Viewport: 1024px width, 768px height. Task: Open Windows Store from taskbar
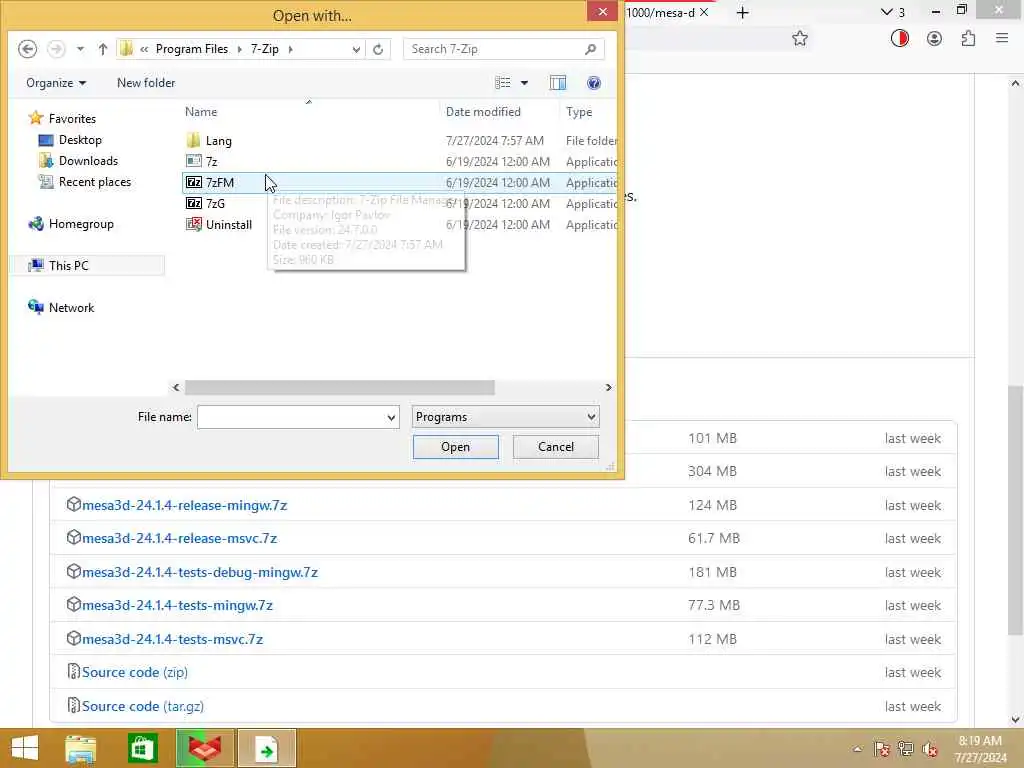click(142, 748)
